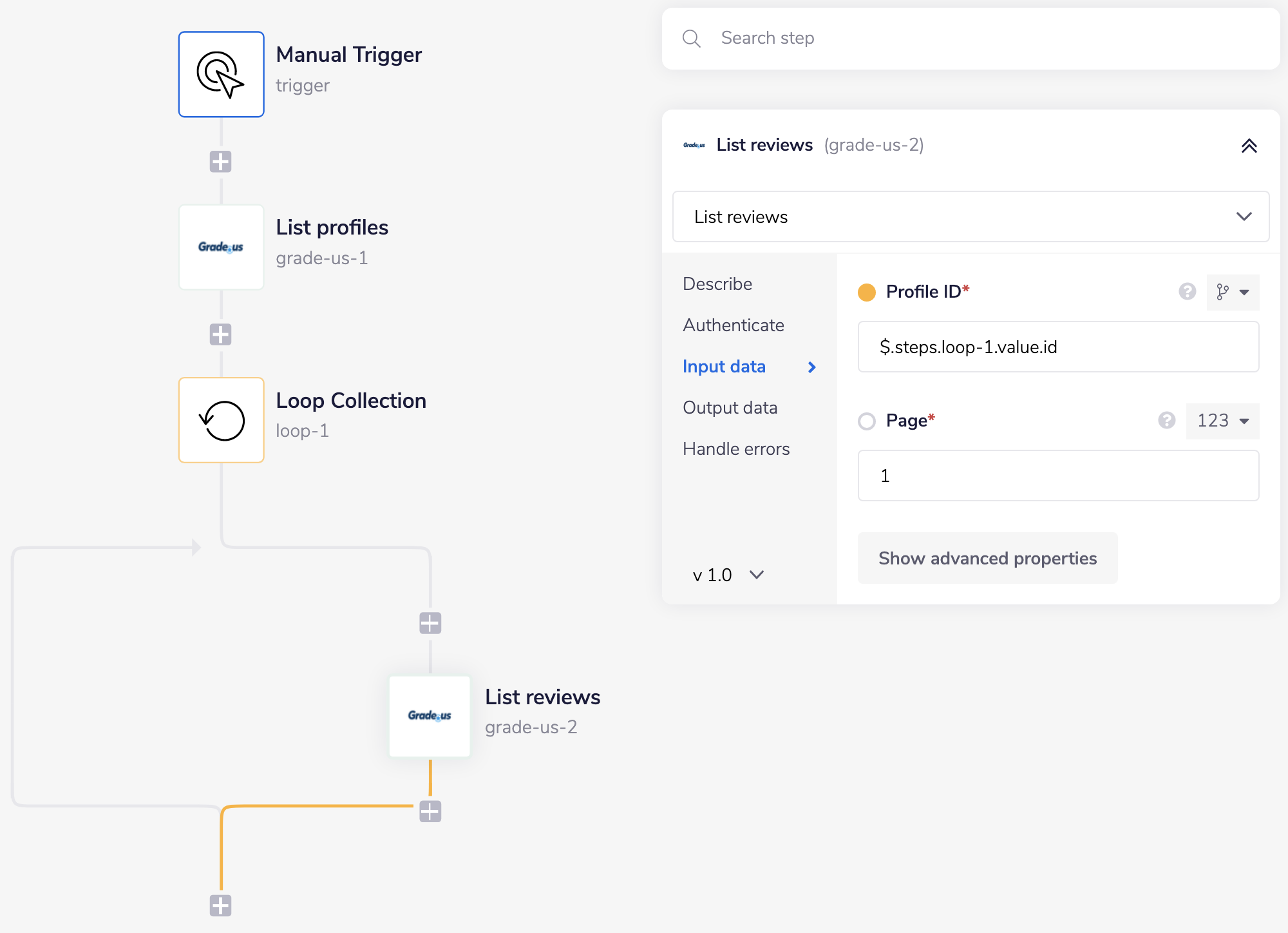Select the Loop Collection step icon
The width and height of the screenshot is (1288, 933).
click(x=221, y=420)
